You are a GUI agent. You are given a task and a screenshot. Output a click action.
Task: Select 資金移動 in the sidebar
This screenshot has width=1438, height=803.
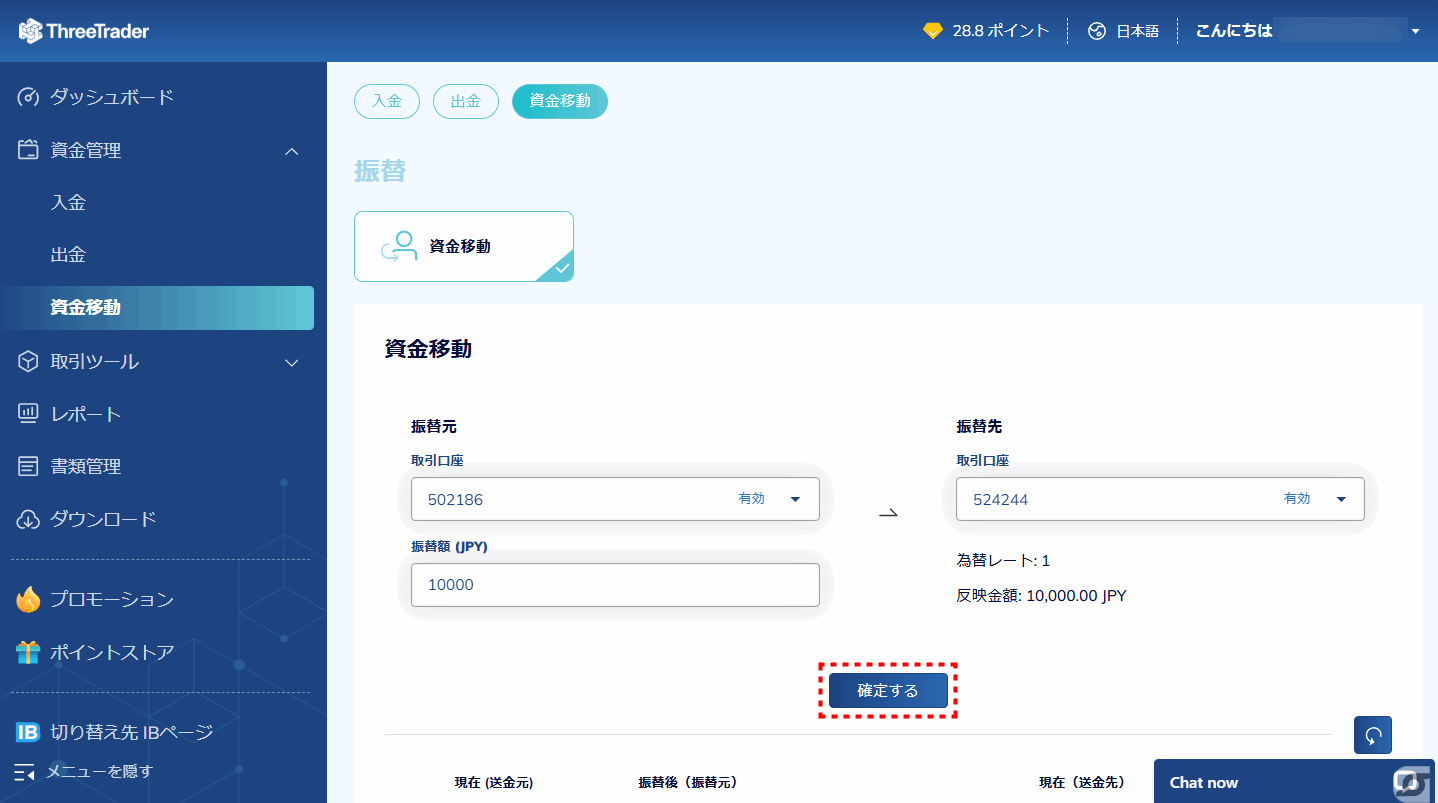click(x=157, y=308)
